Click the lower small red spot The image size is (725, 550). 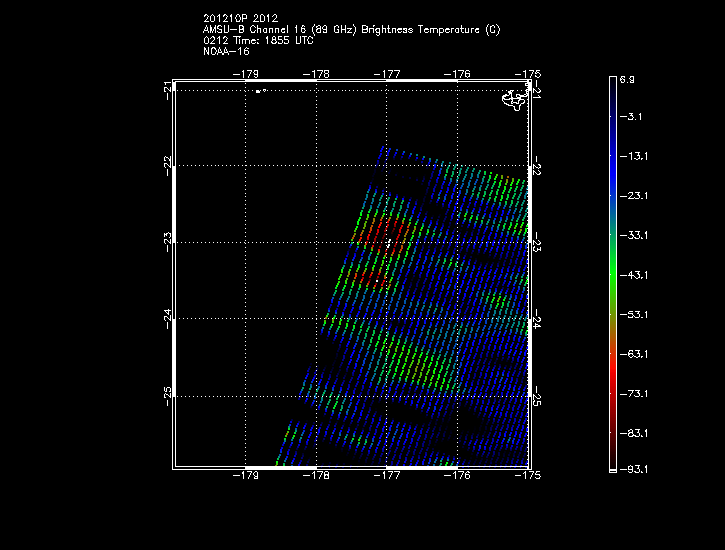point(370,278)
